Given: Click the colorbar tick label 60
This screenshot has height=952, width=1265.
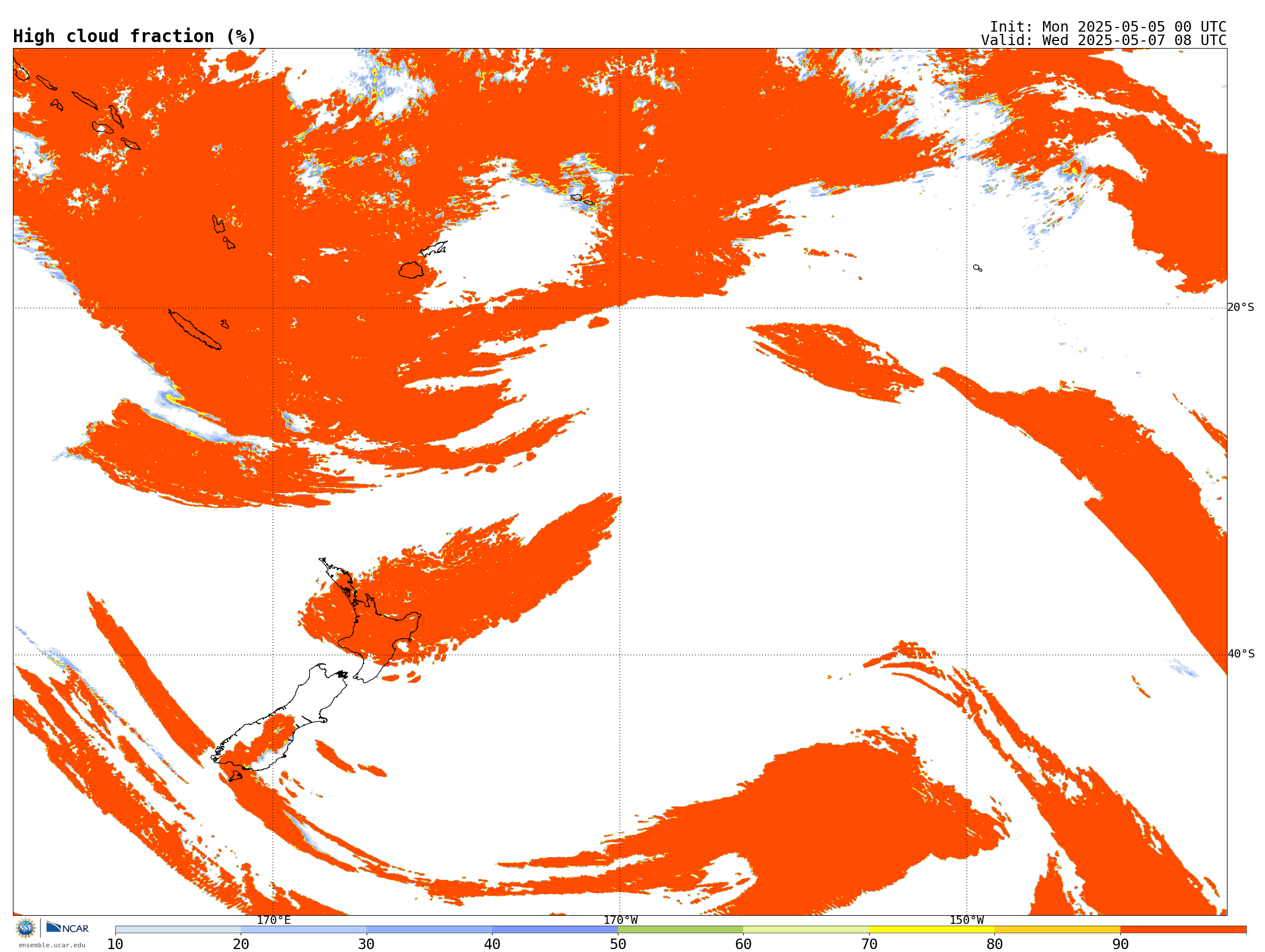Looking at the screenshot, I should coord(744,944).
